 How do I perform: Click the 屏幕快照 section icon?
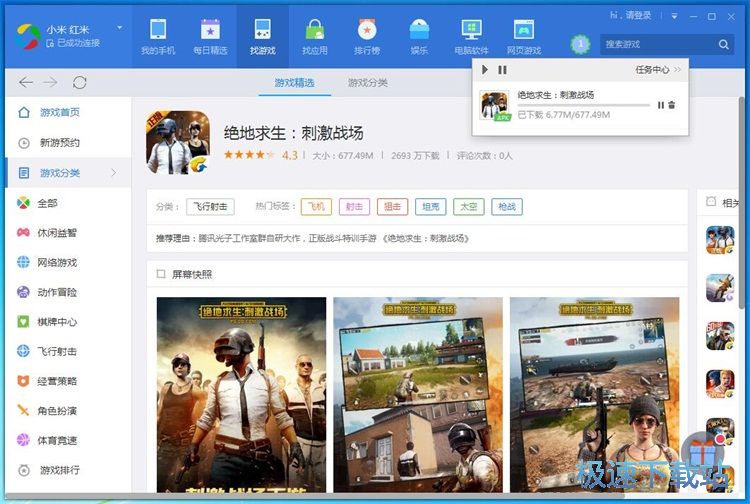click(x=161, y=274)
